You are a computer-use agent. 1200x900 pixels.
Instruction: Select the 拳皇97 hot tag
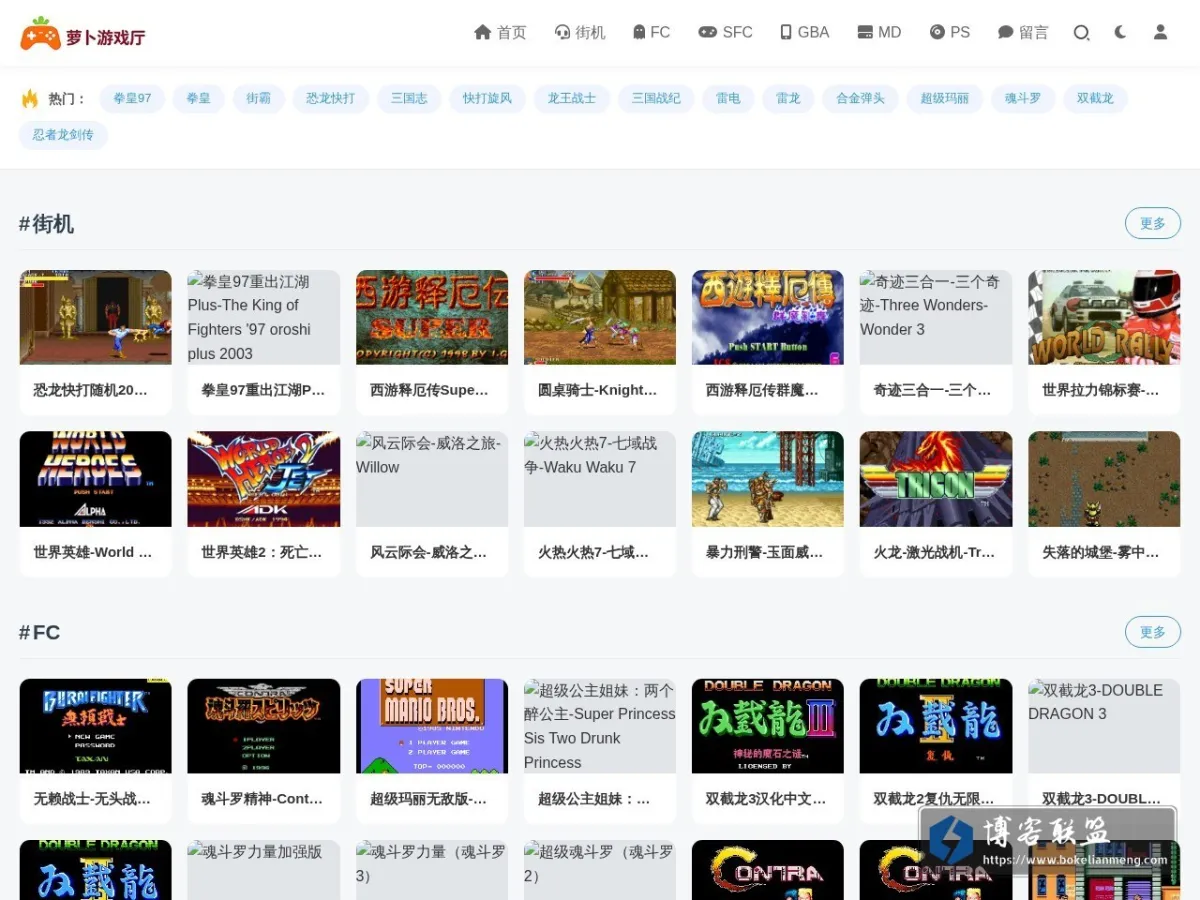(x=132, y=98)
